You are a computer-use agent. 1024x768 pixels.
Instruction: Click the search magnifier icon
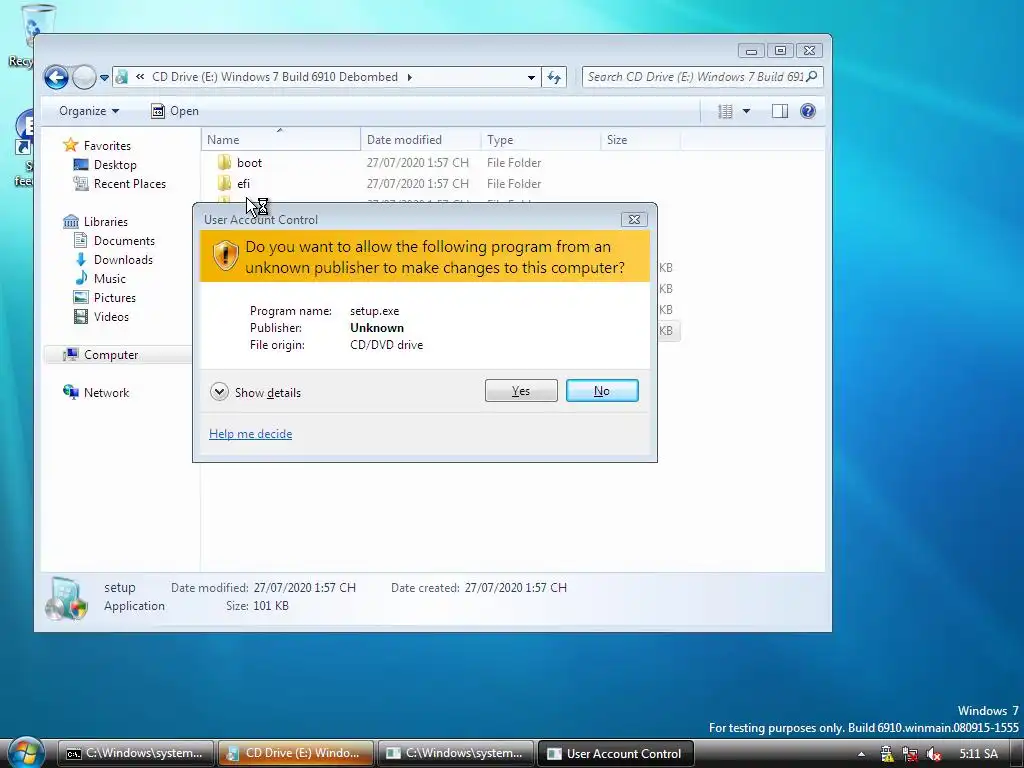point(812,76)
